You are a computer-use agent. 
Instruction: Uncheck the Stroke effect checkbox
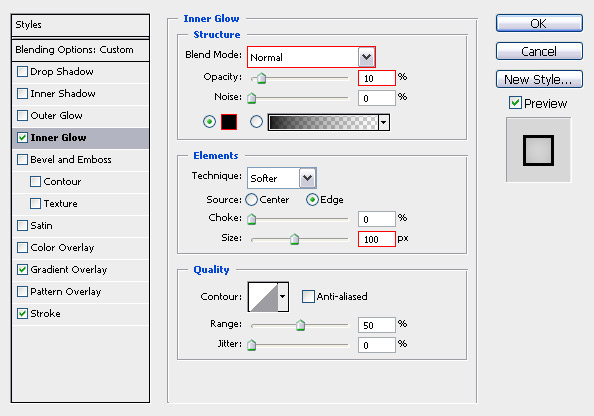tap(23, 313)
